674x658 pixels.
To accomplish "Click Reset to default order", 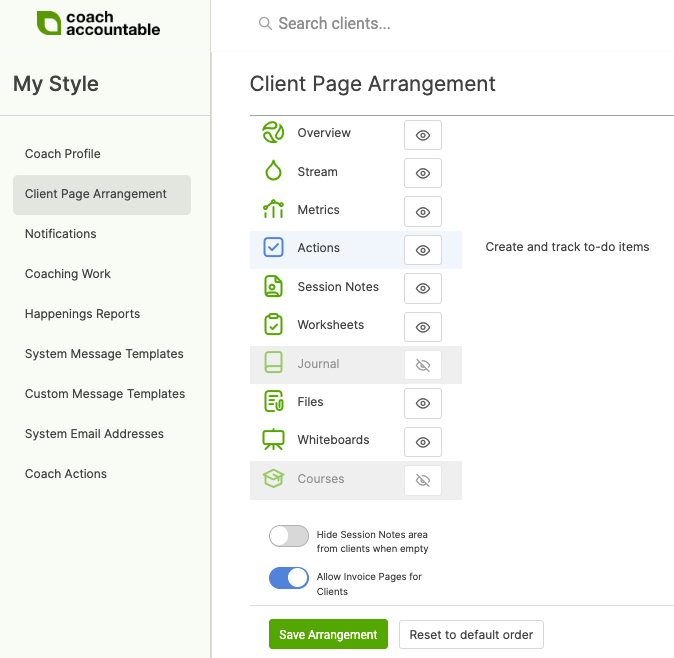I will click(471, 635).
